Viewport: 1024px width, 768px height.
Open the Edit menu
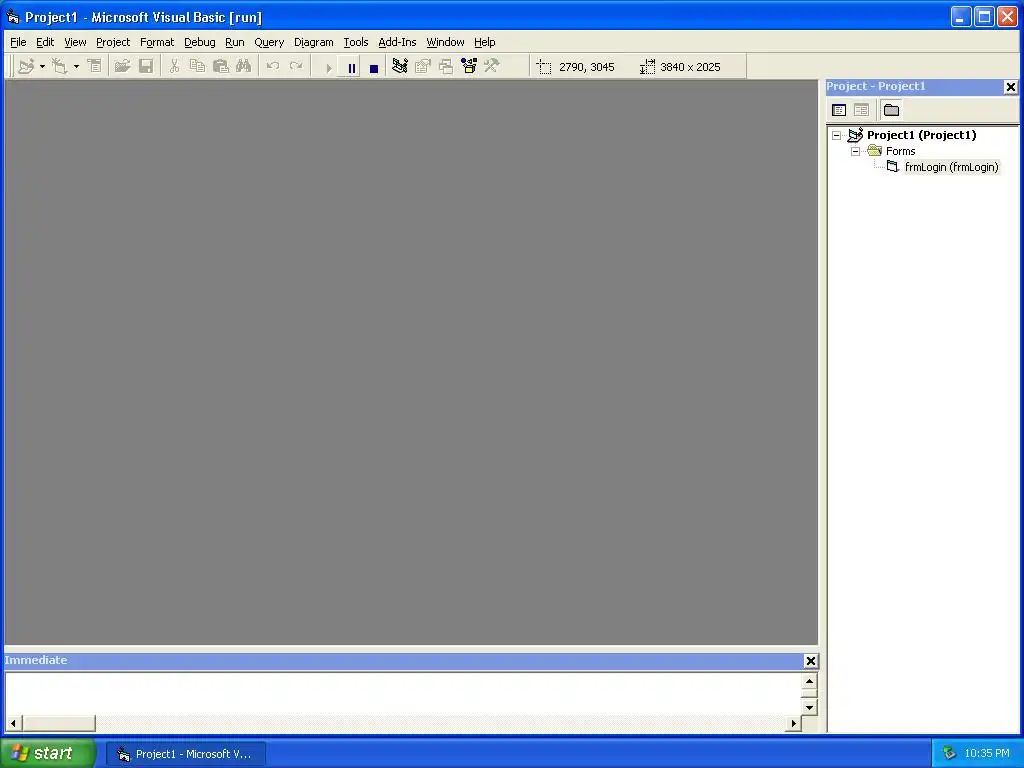coord(45,42)
